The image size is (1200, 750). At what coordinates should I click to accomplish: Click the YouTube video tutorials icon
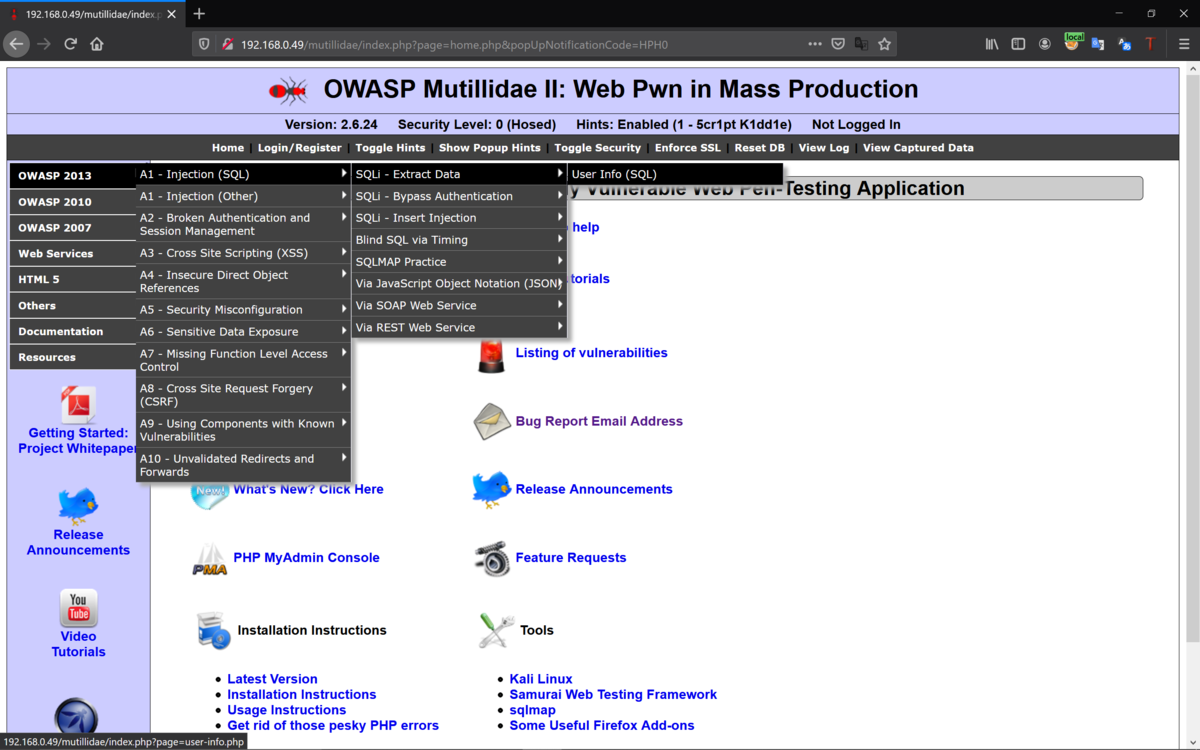pyautogui.click(x=78, y=608)
